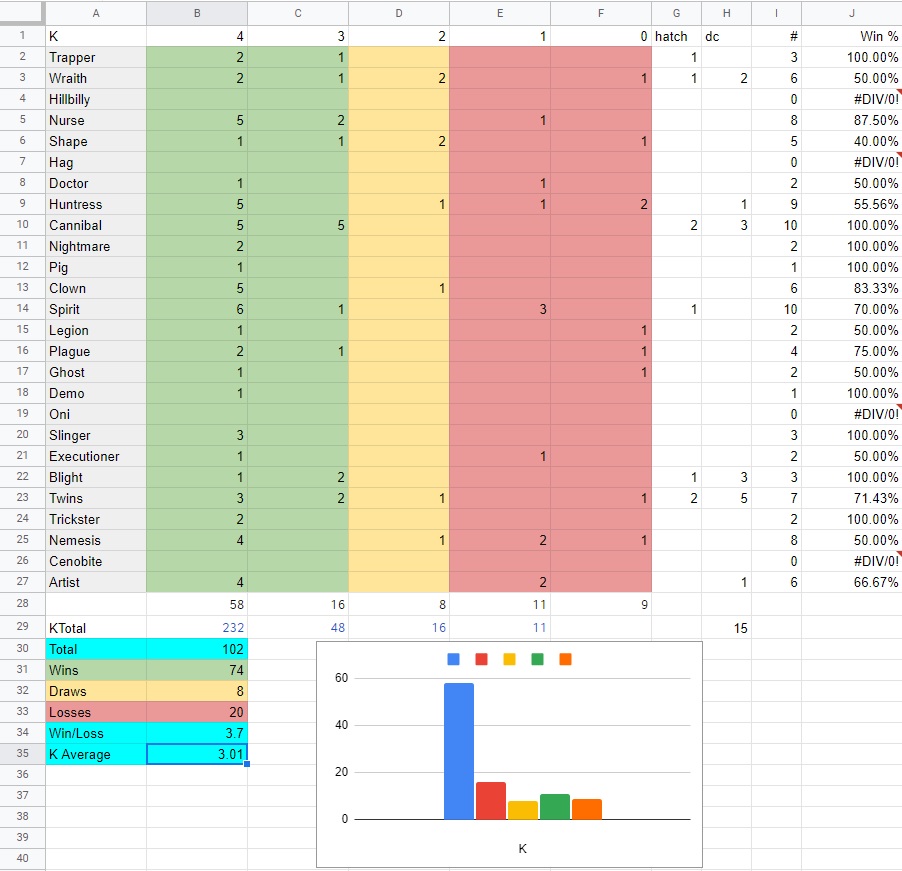Click the cyan Total label cell
Screen dimensions: 902x871
(96, 649)
